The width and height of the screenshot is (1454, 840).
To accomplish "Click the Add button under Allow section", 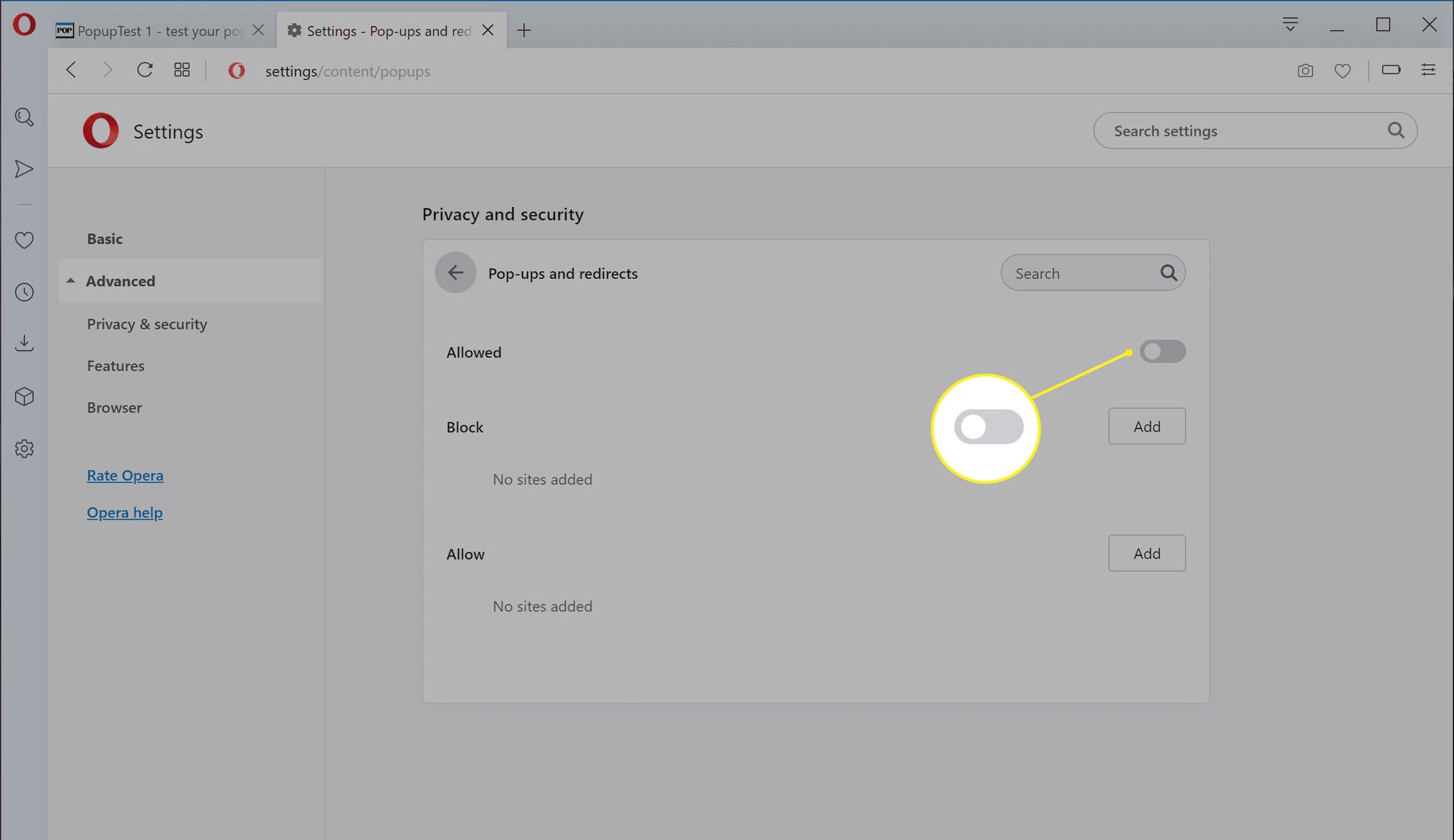I will point(1147,553).
